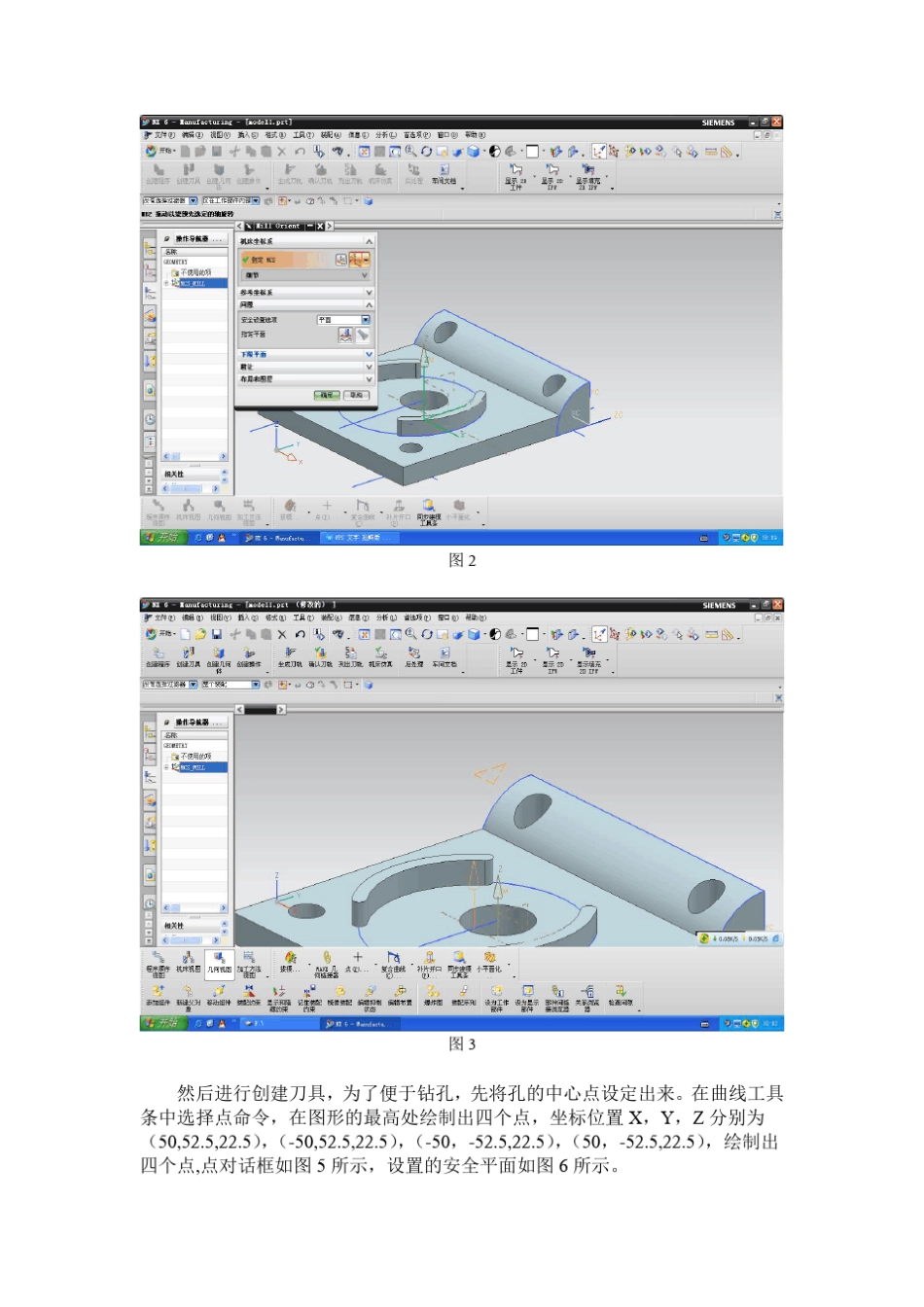Click Add Component (添加组件) in Figure 3

point(158,995)
